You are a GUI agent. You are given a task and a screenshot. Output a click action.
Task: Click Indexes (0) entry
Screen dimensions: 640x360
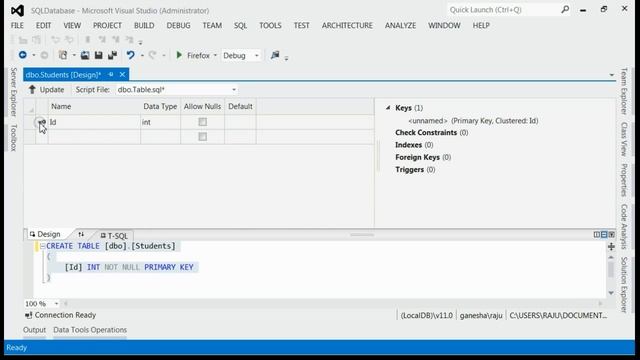coord(414,145)
